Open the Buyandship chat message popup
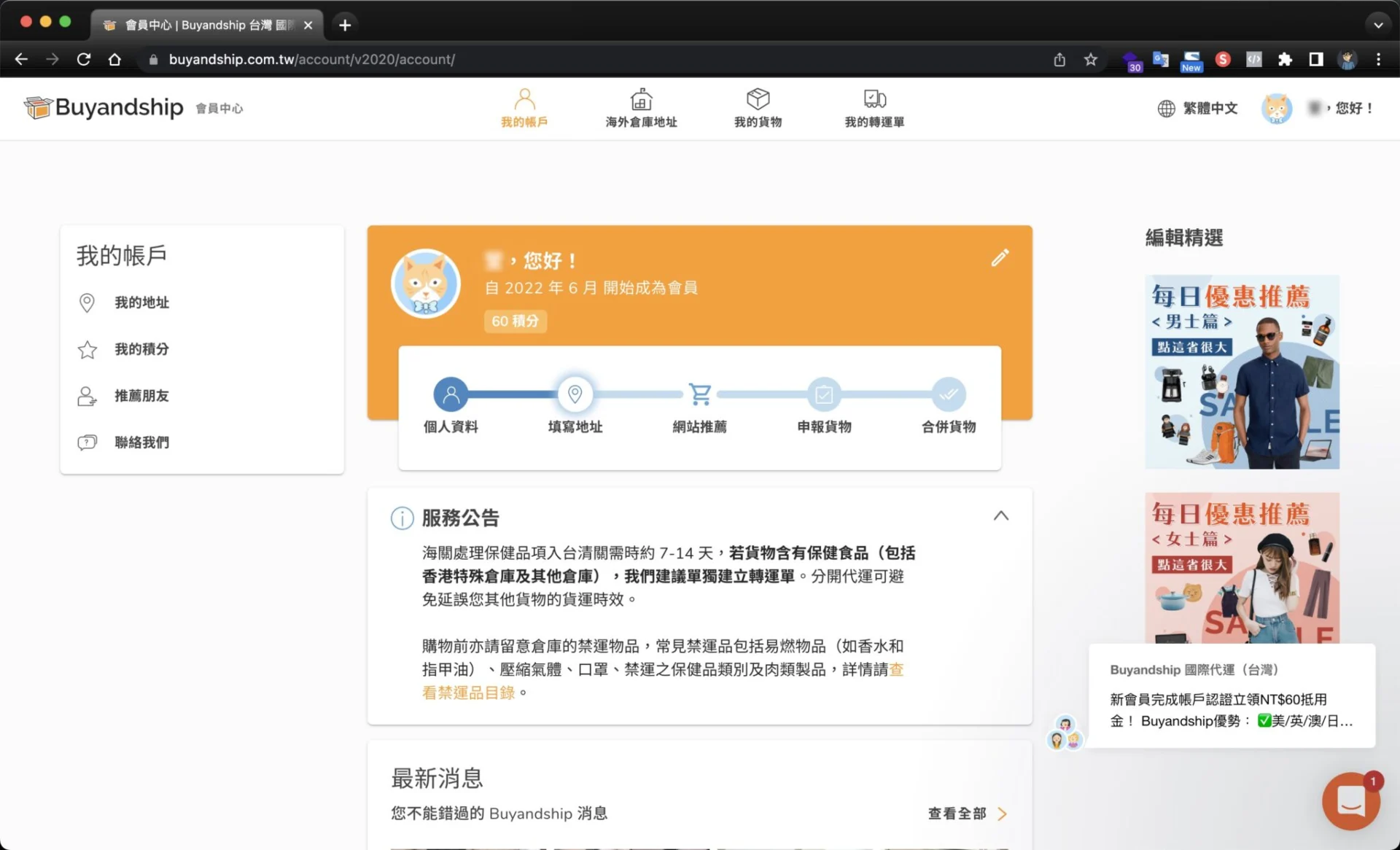This screenshot has height=850, width=1400. (x=1232, y=695)
